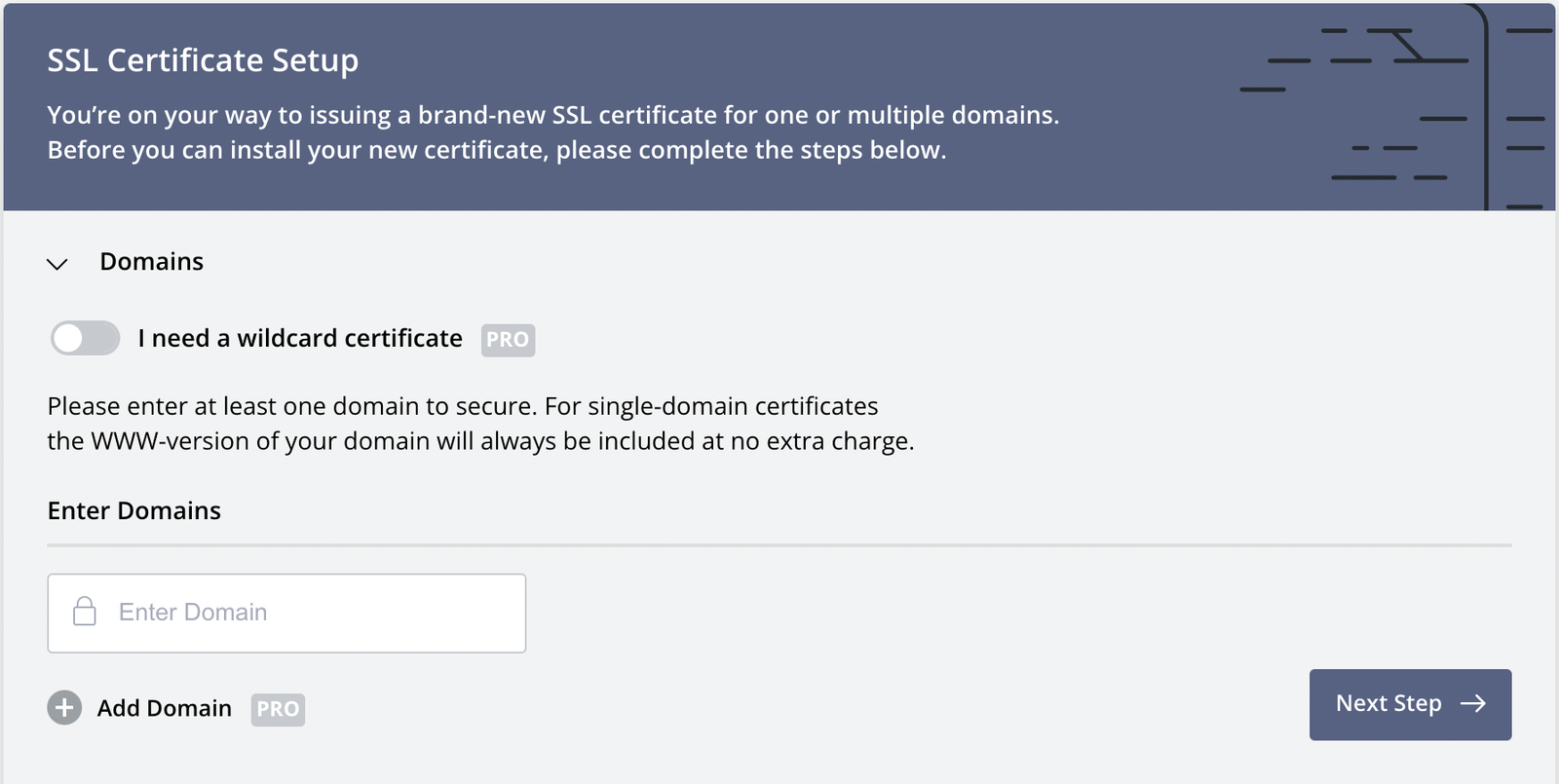This screenshot has height=784, width=1559.
Task: Click the 'Please enter at least one domain' text
Action: pos(463,406)
